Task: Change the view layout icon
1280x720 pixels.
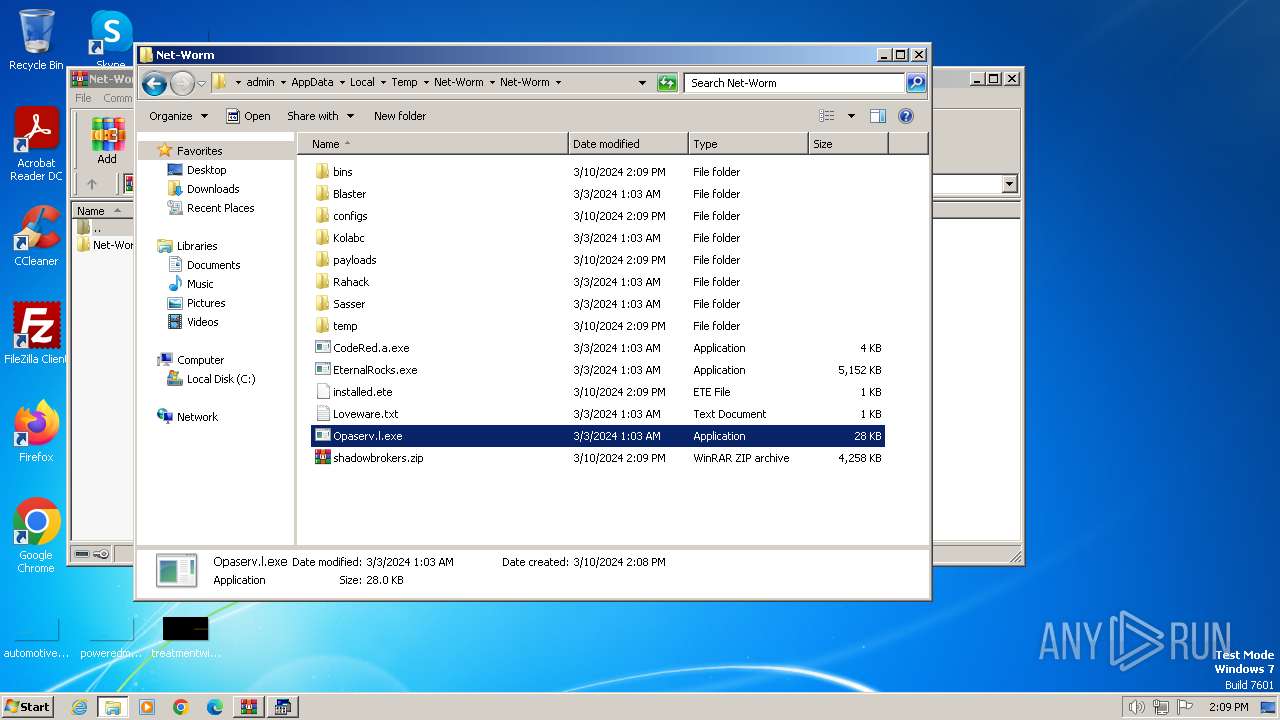Action: coord(826,116)
